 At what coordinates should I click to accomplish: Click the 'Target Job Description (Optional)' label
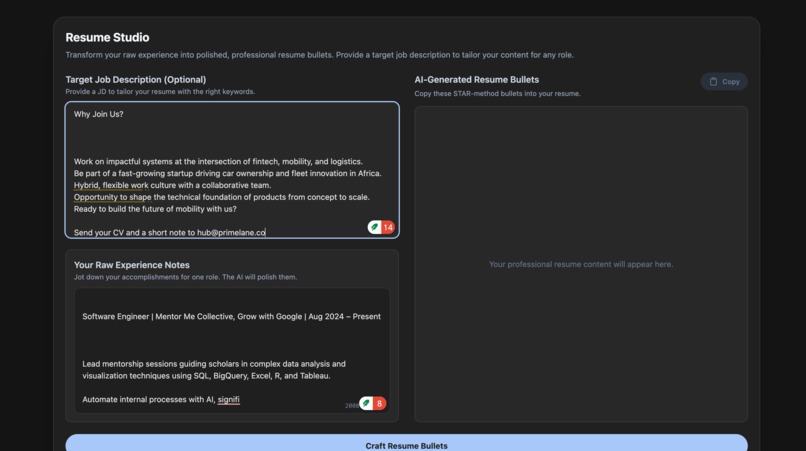coord(136,80)
